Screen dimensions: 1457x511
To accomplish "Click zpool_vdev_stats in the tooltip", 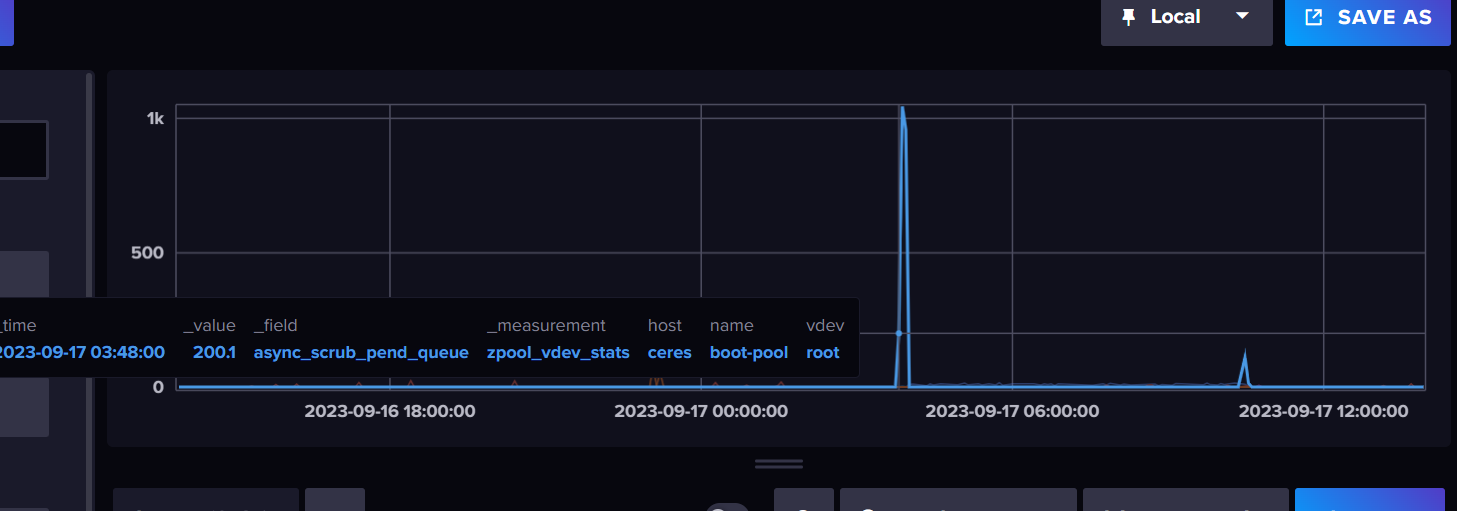I will pyautogui.click(x=558, y=352).
